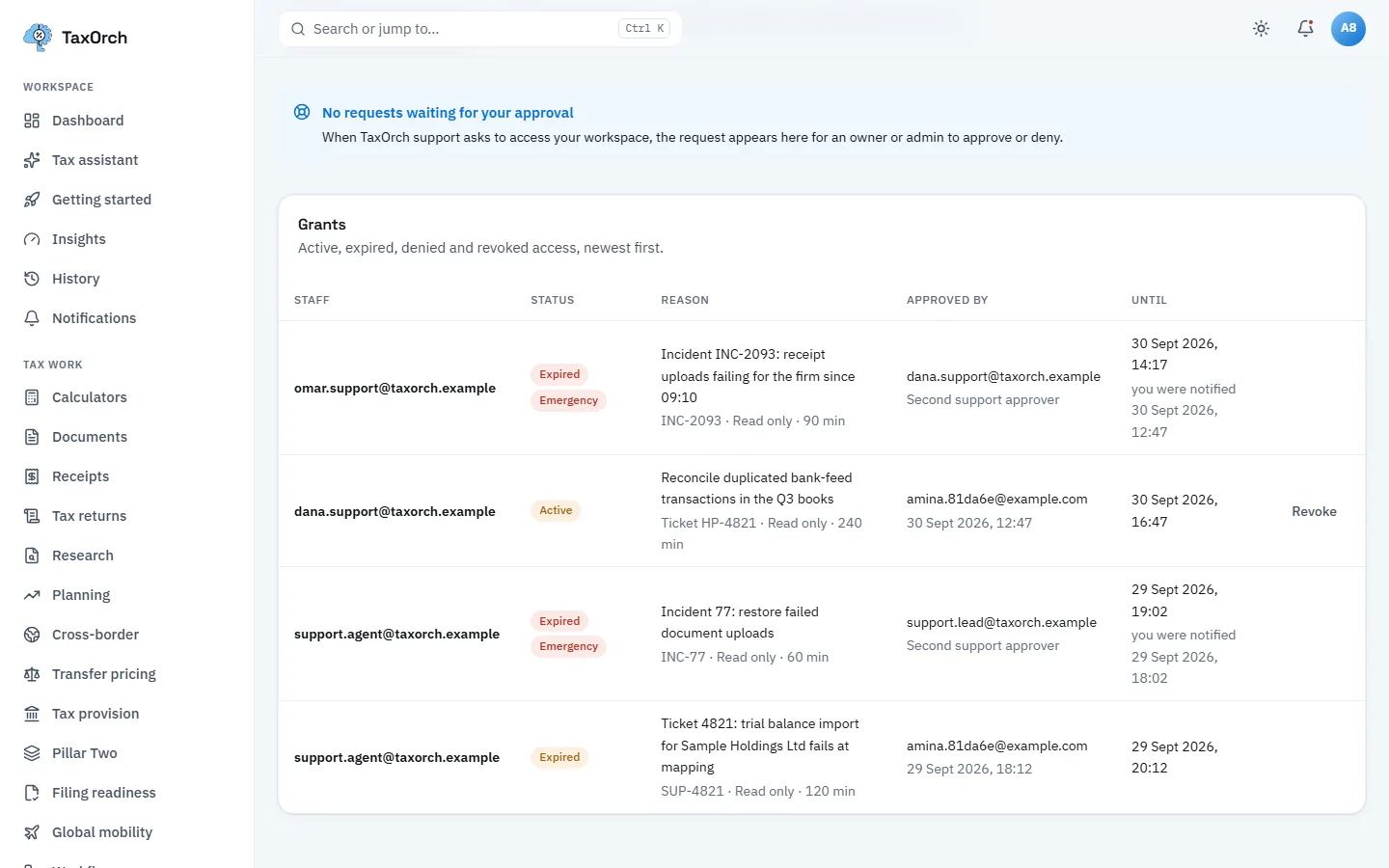1389x868 pixels.
Task: Click the STAFF column header
Action: 312,300
